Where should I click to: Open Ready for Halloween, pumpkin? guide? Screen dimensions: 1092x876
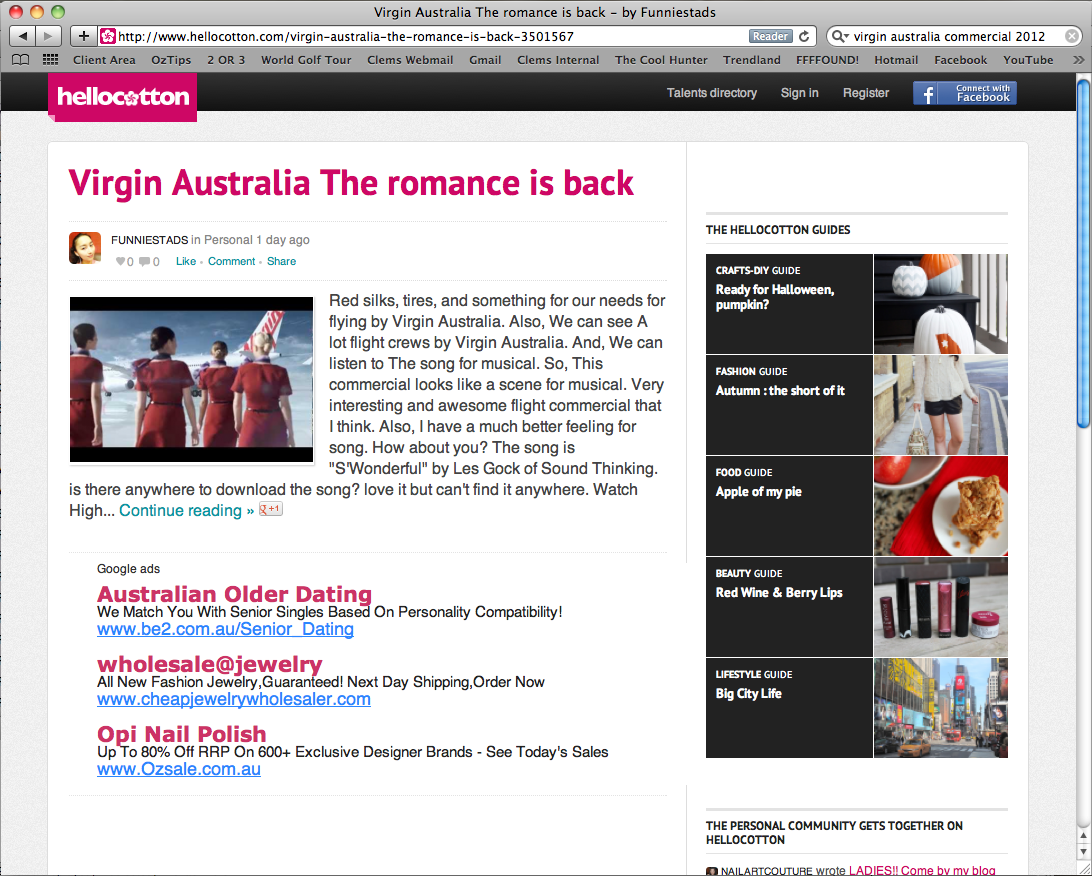point(774,297)
